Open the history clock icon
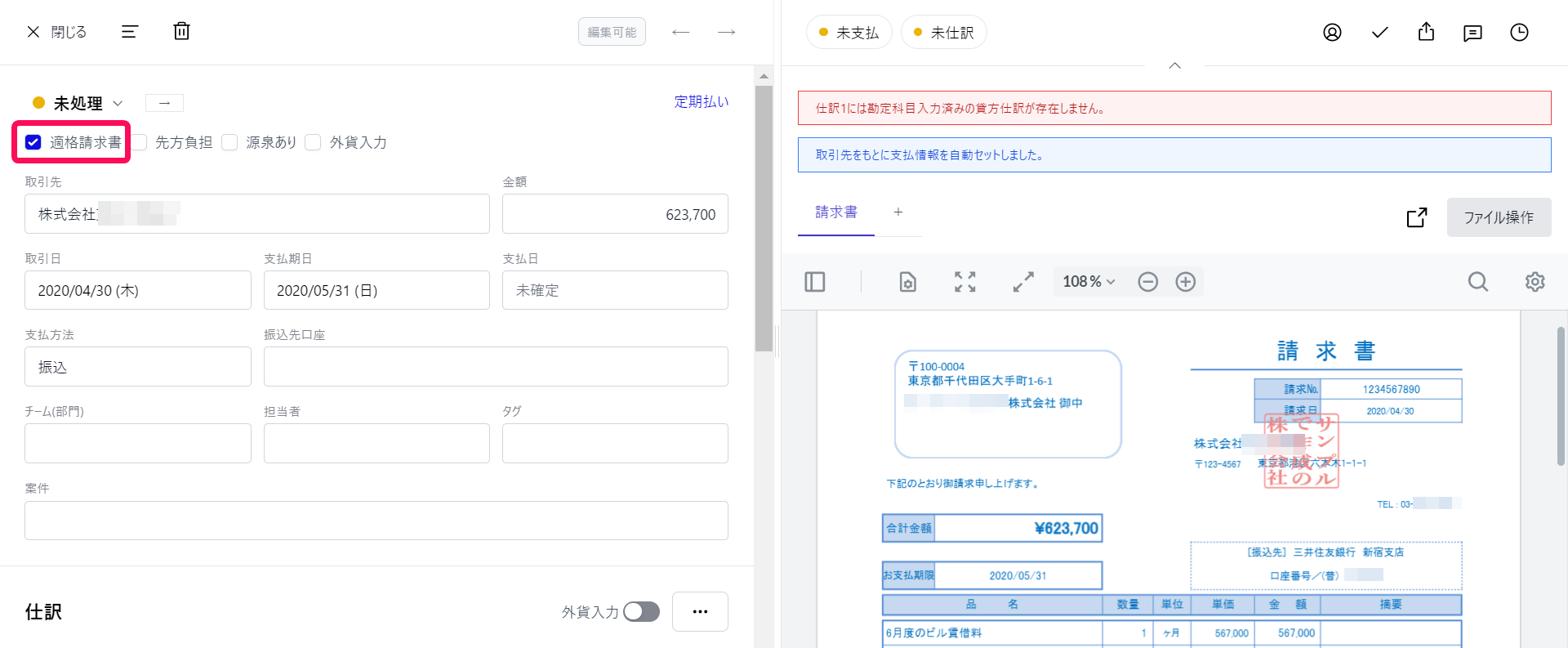Image resolution: width=1568 pixels, height=648 pixels. 1519,33
